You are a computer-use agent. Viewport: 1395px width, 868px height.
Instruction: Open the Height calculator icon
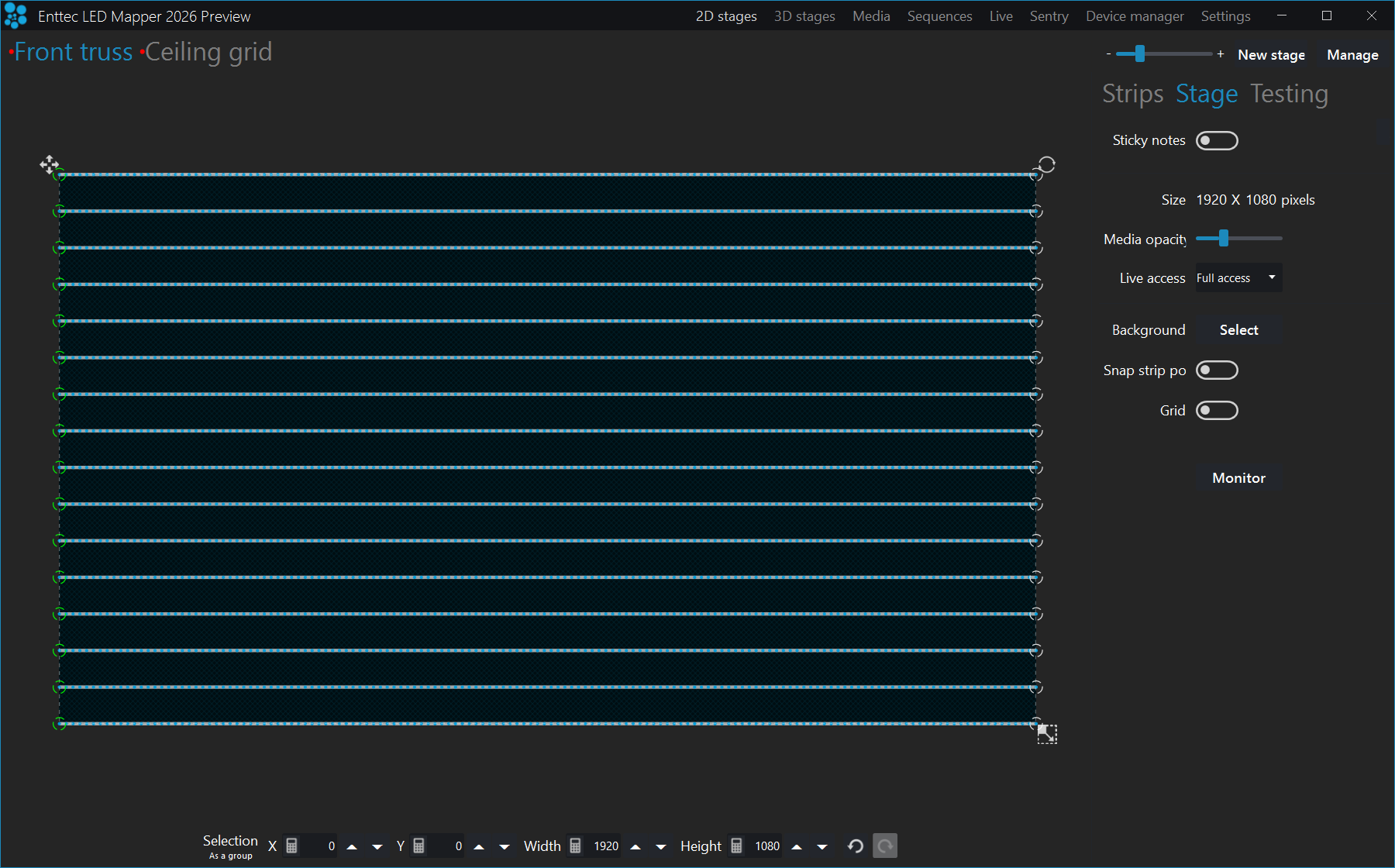tap(736, 846)
